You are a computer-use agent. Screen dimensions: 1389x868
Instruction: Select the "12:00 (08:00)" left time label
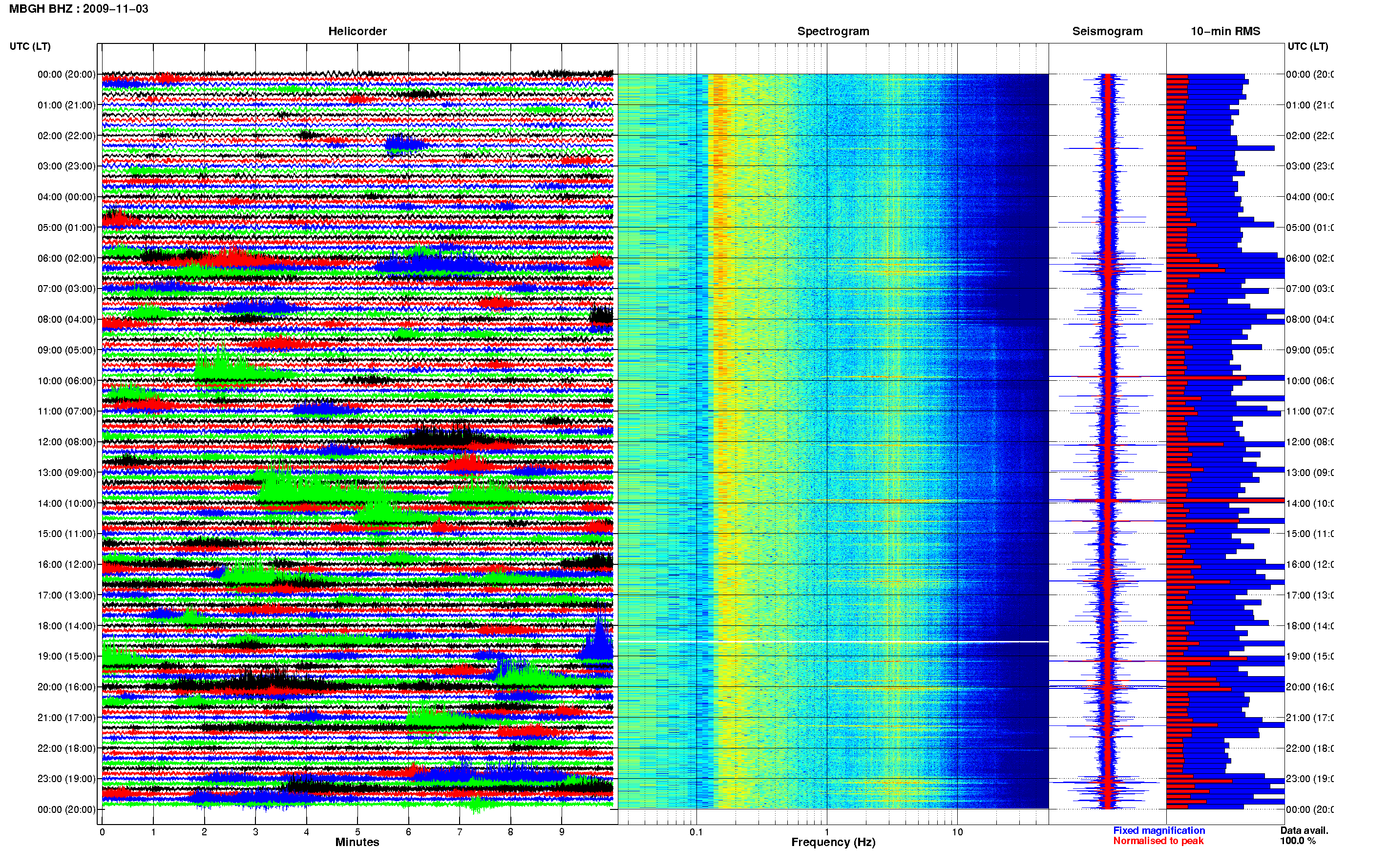pyautogui.click(x=66, y=442)
